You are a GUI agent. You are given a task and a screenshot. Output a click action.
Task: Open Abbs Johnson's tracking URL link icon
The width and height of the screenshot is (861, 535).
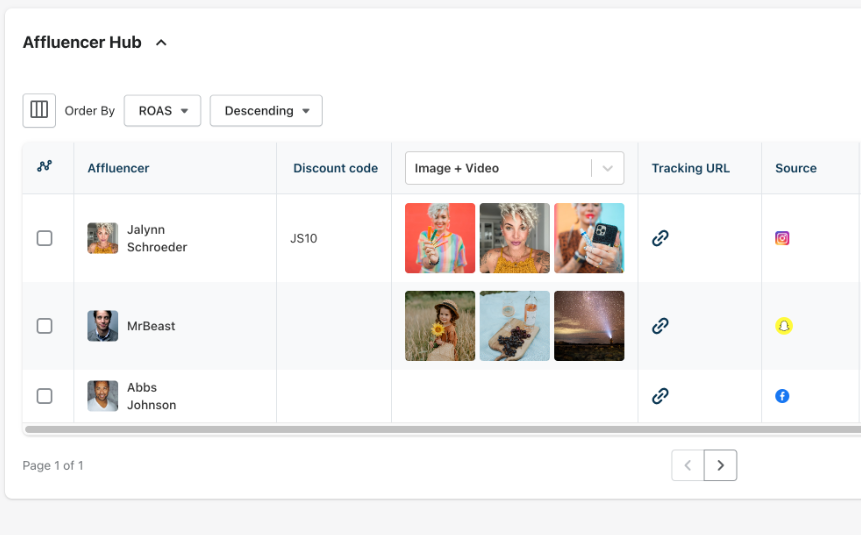pos(660,396)
